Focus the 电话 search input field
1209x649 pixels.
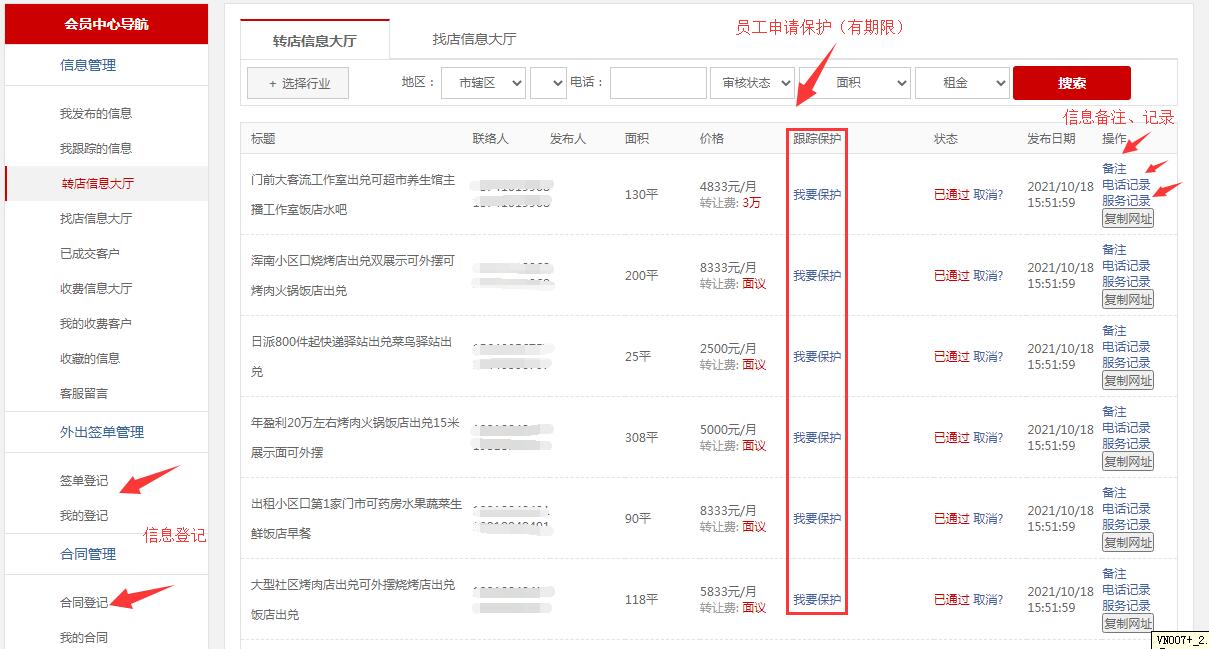point(658,83)
